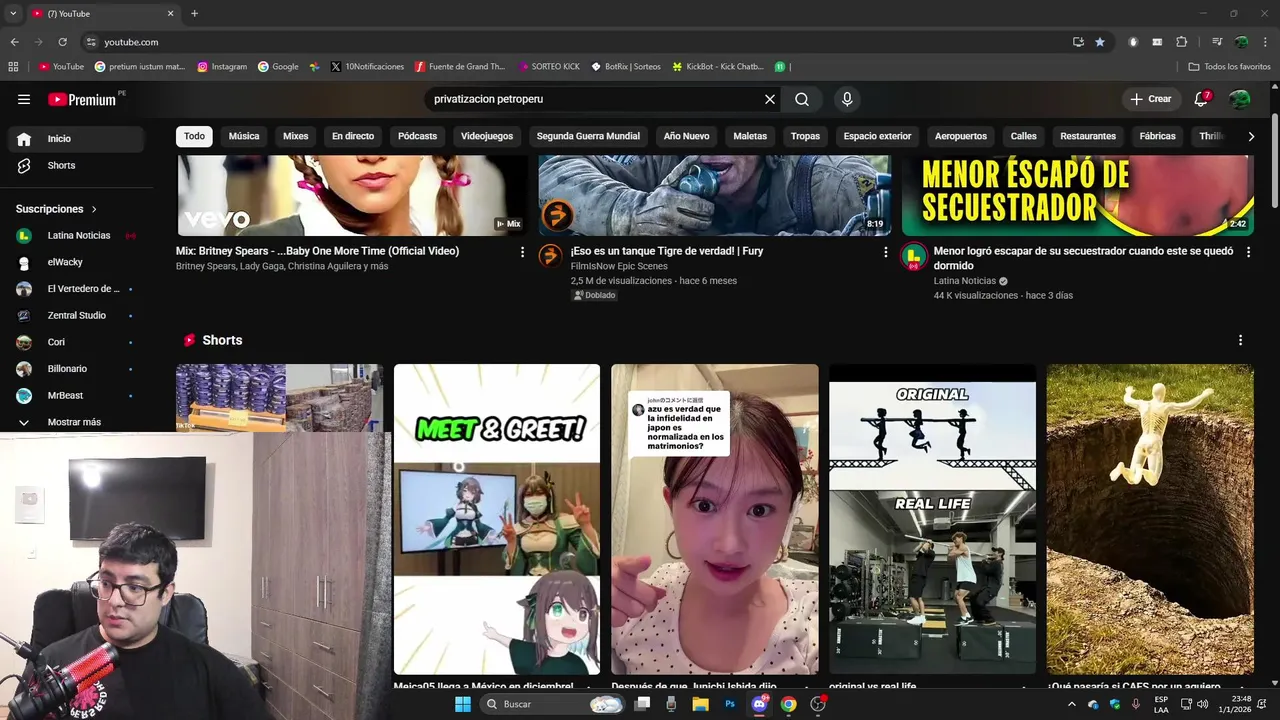Click the install app icon in the address bar

tap(1078, 42)
